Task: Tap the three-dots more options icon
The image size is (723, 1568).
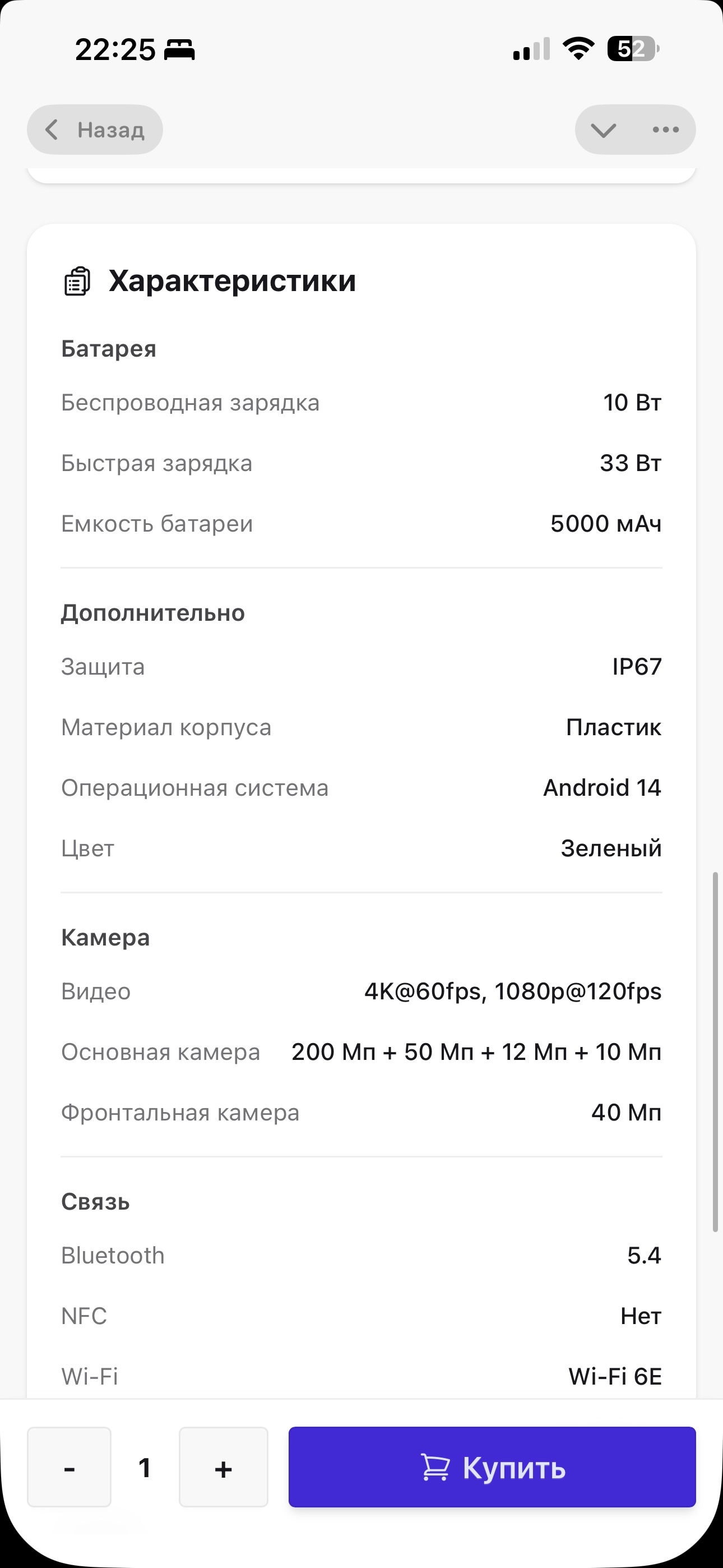Action: tap(665, 130)
